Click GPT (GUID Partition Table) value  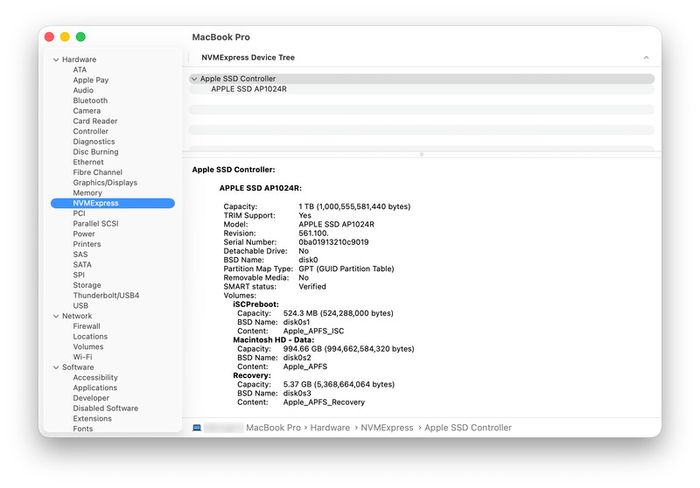click(346, 269)
